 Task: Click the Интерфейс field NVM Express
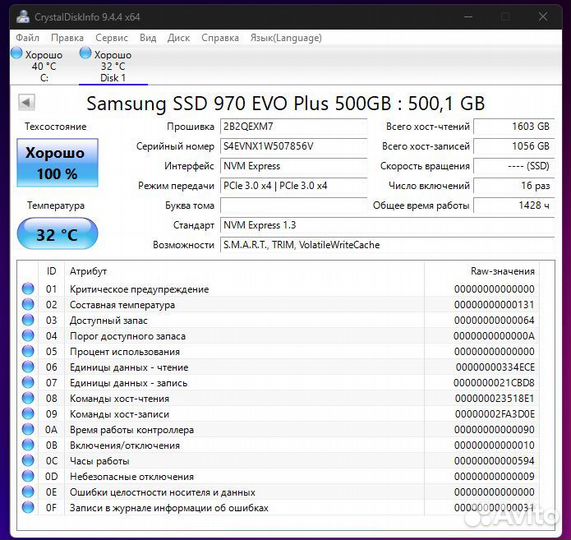(294, 166)
